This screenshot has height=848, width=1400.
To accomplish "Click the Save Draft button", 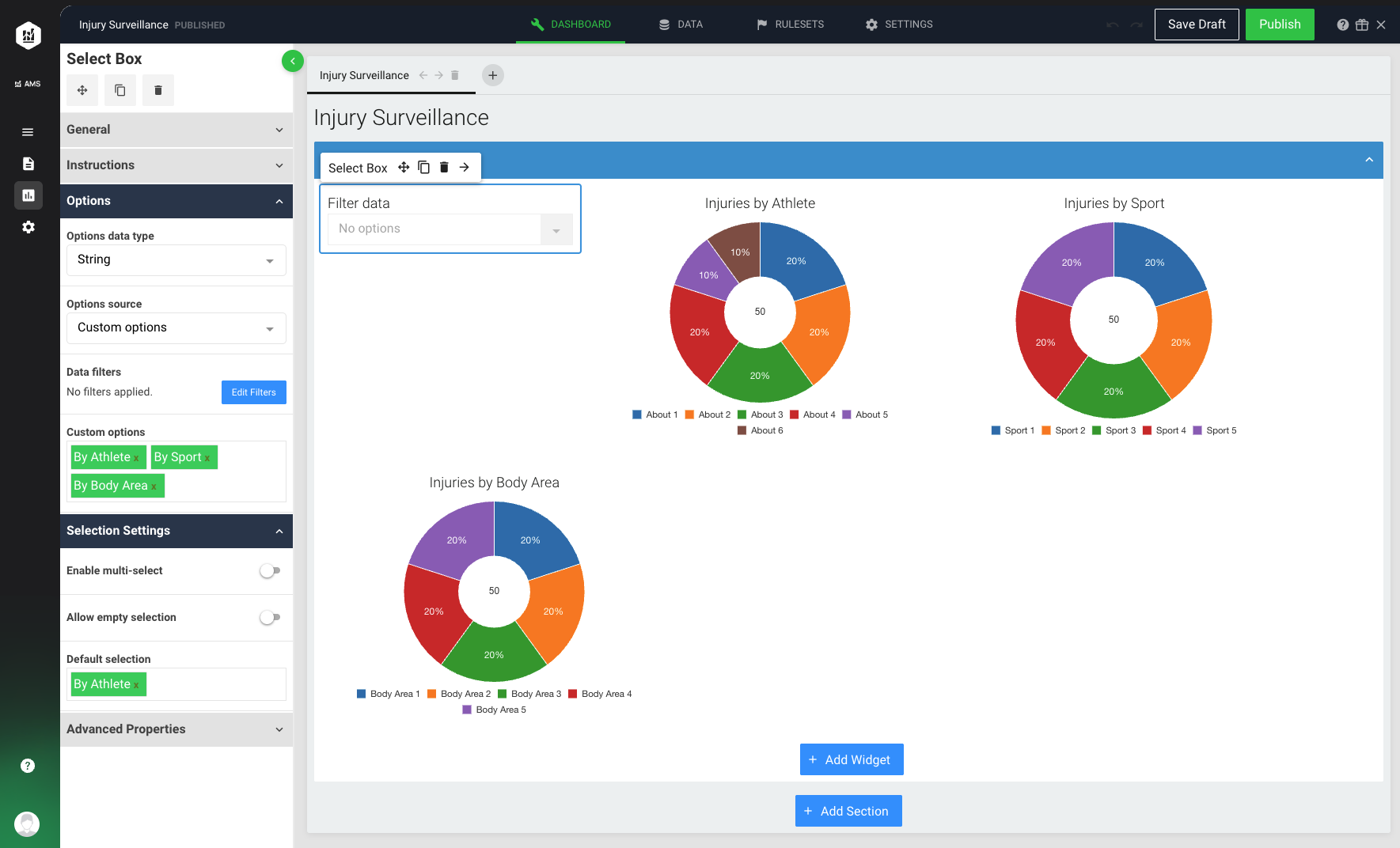I will click(1197, 25).
